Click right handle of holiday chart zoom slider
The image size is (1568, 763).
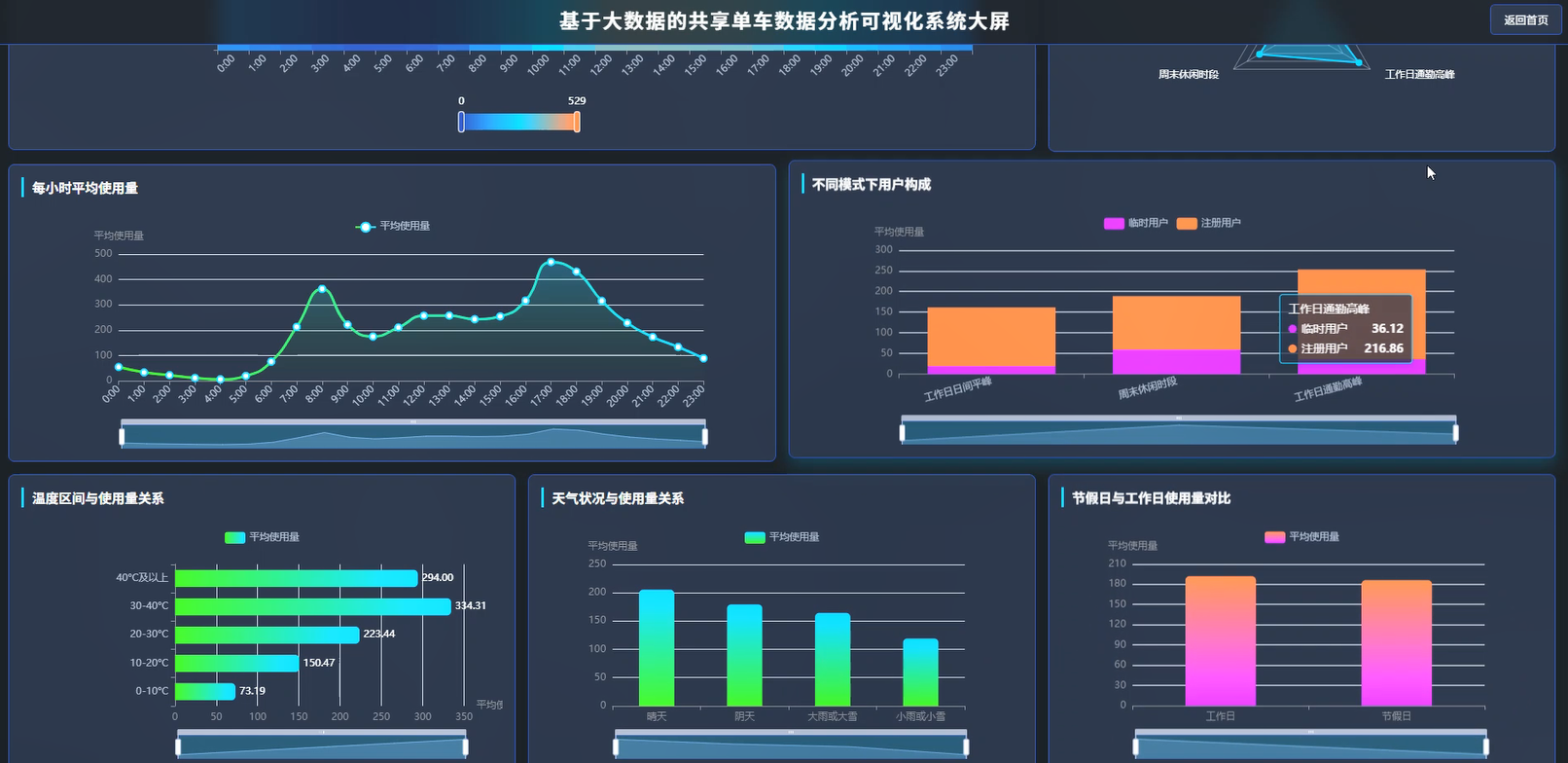click(1485, 747)
